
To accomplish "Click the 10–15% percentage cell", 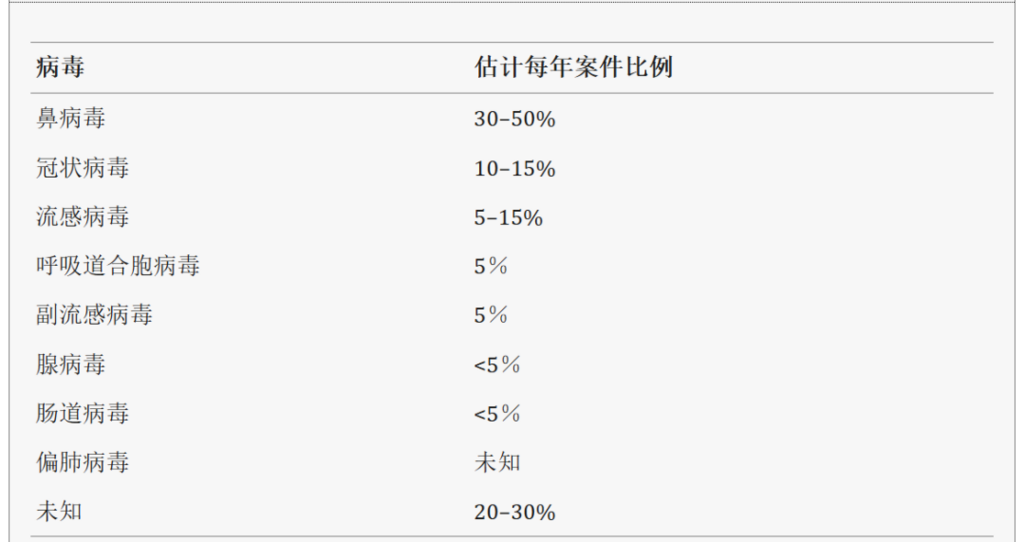I will coord(514,168).
